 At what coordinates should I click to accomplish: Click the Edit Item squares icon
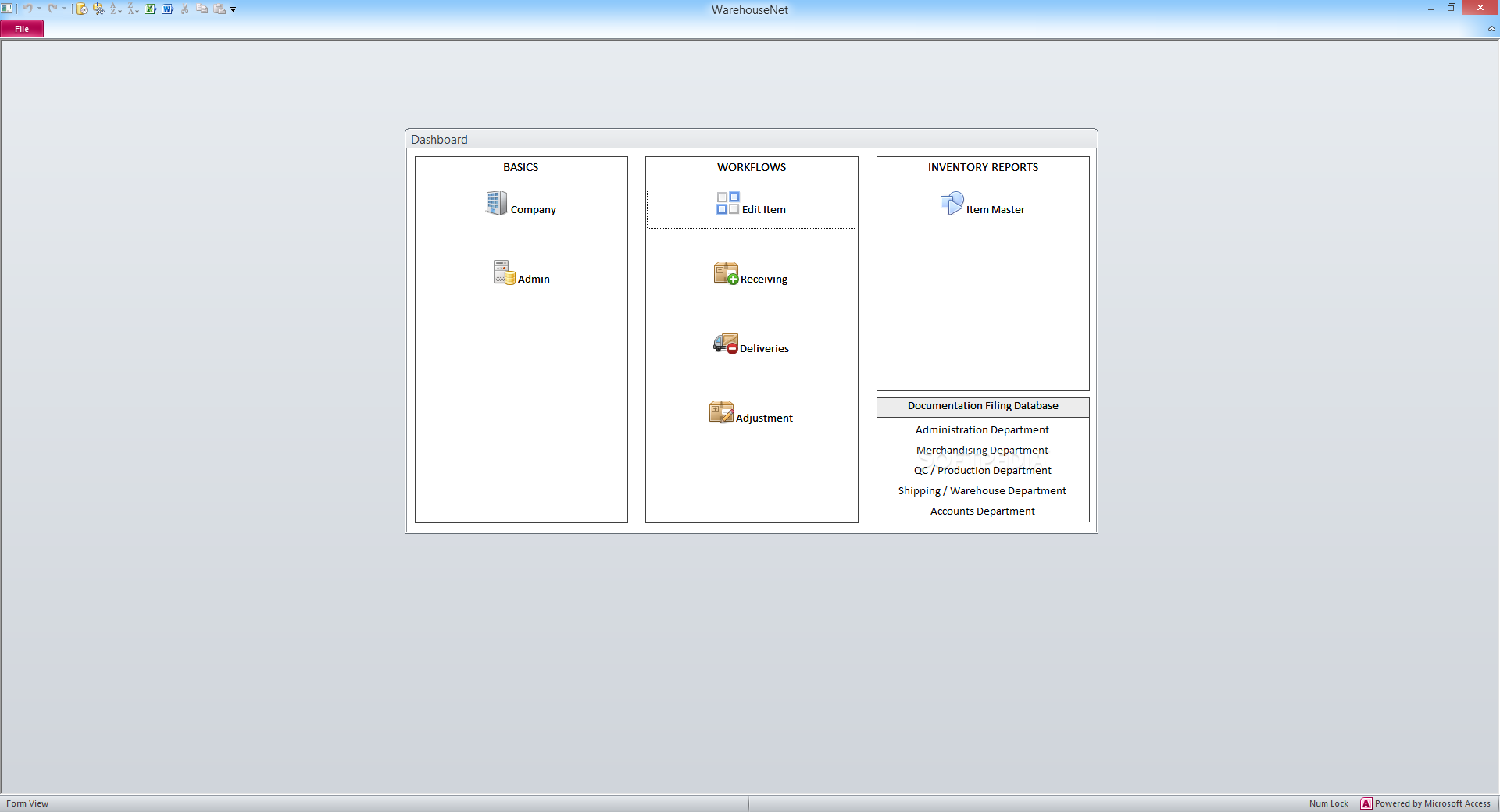(x=728, y=203)
